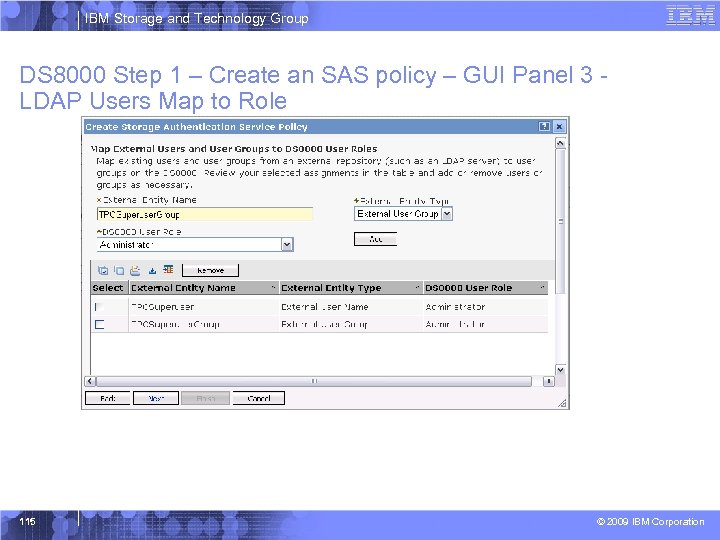Click the Next button
The image size is (720, 540).
156,398
